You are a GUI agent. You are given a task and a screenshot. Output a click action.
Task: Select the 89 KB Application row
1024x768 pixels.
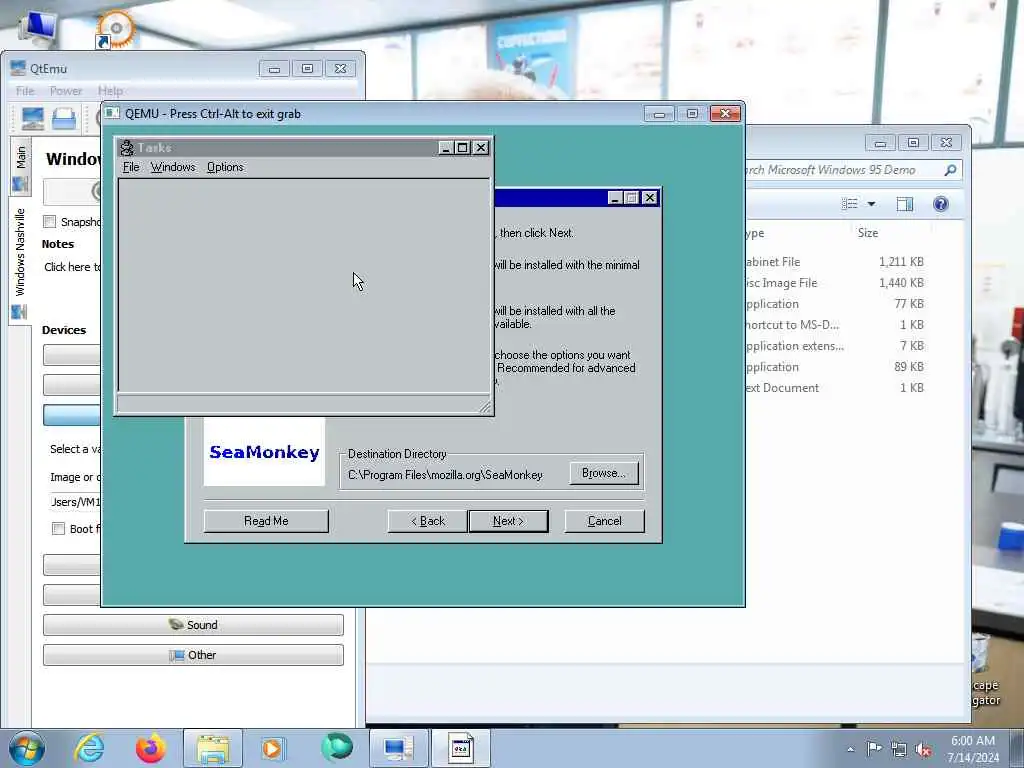point(836,366)
